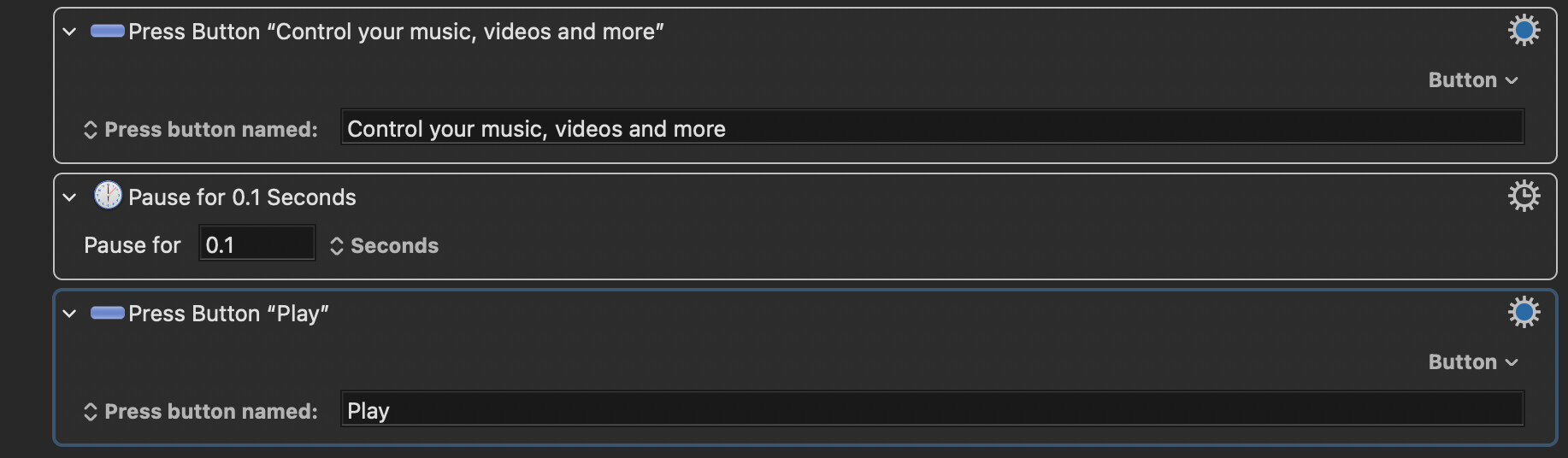
Task: Click the button name field containing "Play"
Action: pos(932,410)
